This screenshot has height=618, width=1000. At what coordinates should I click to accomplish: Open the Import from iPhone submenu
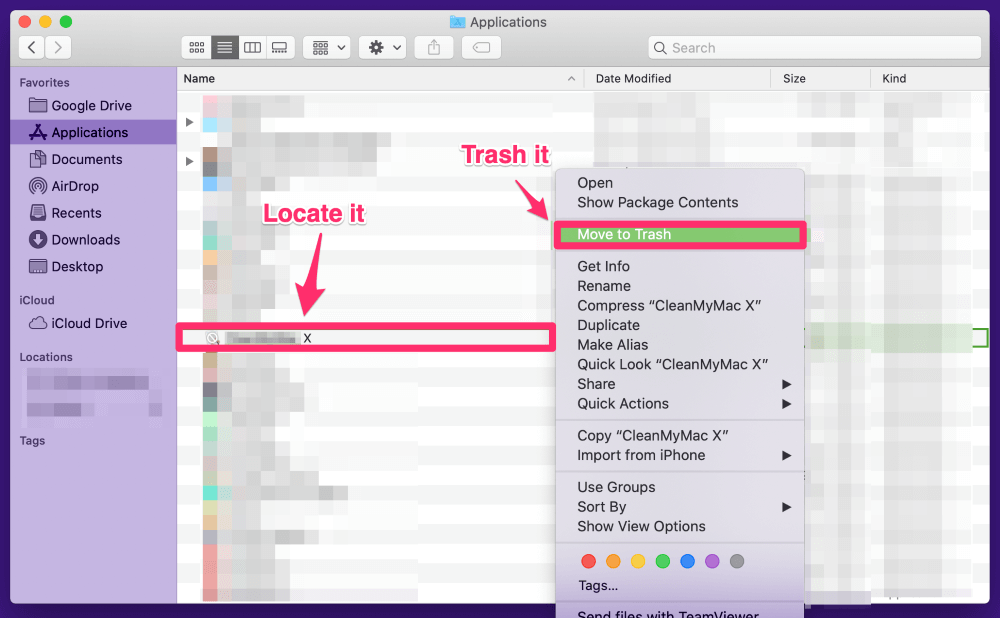[x=680, y=455]
